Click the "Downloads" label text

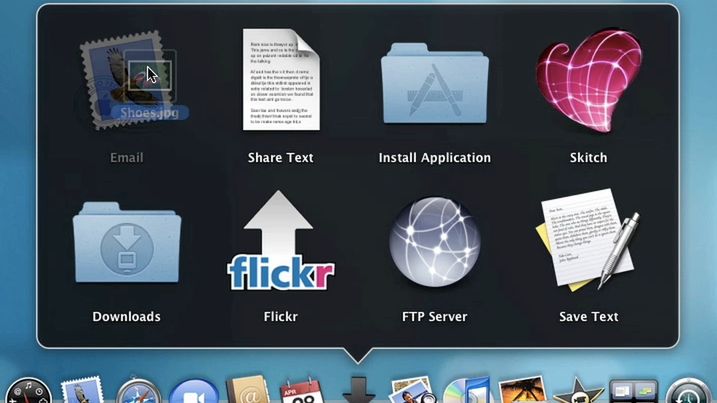pyautogui.click(x=127, y=317)
